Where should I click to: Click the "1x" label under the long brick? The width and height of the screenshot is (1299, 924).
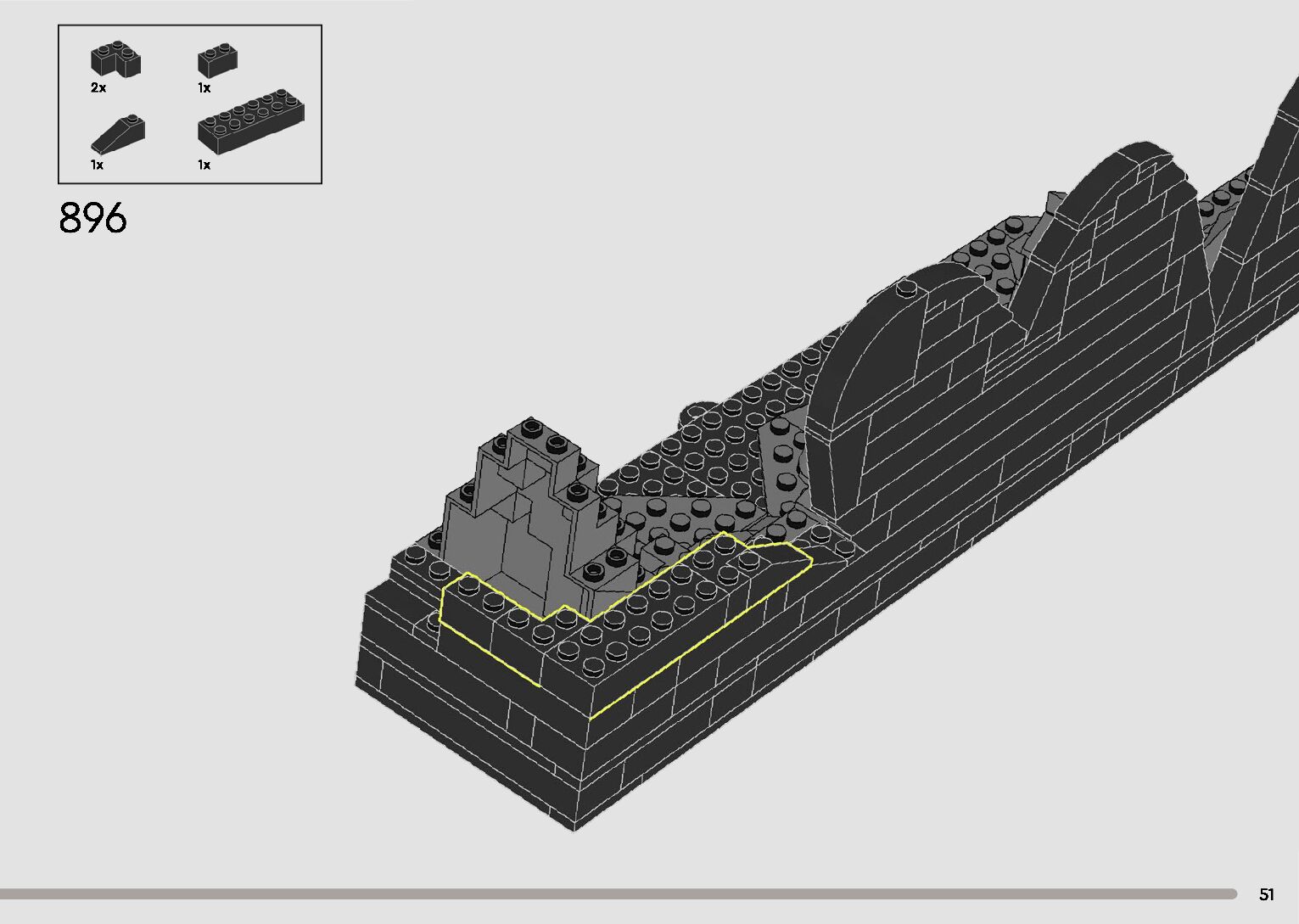click(204, 165)
